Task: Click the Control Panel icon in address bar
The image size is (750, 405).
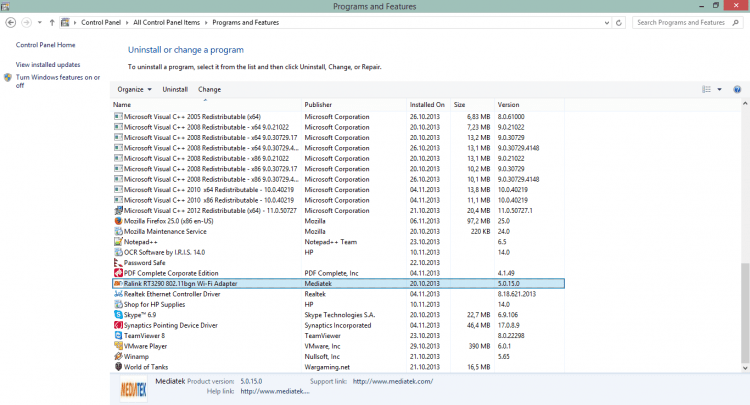Action: point(65,22)
